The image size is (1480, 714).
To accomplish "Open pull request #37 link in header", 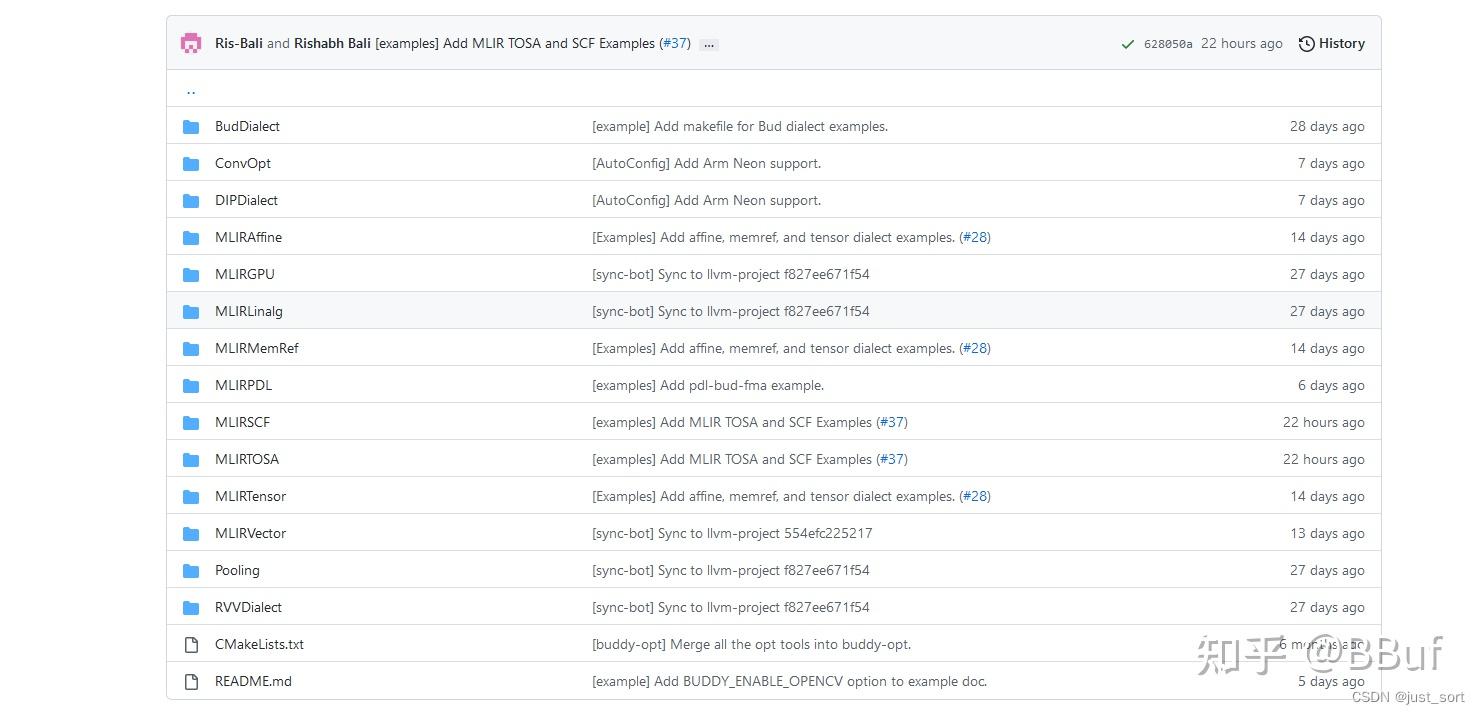I will coord(675,44).
